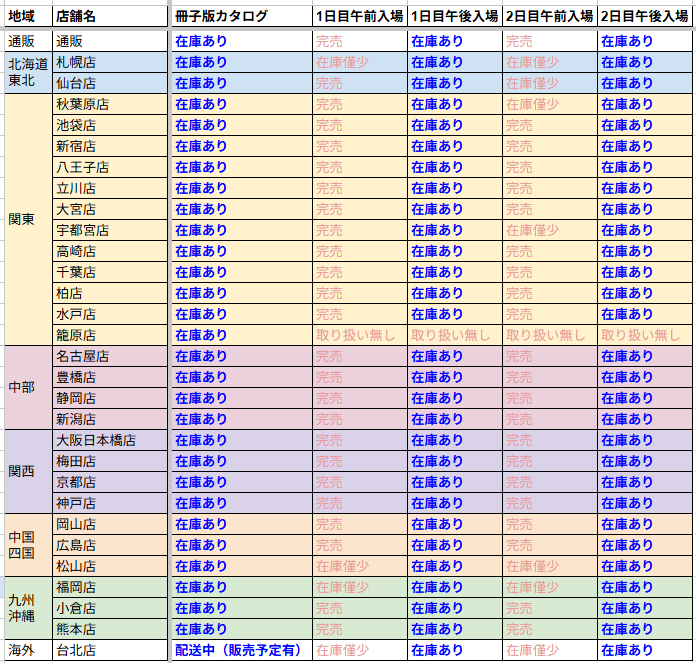Click the 神戸店 store name cell

point(110,503)
